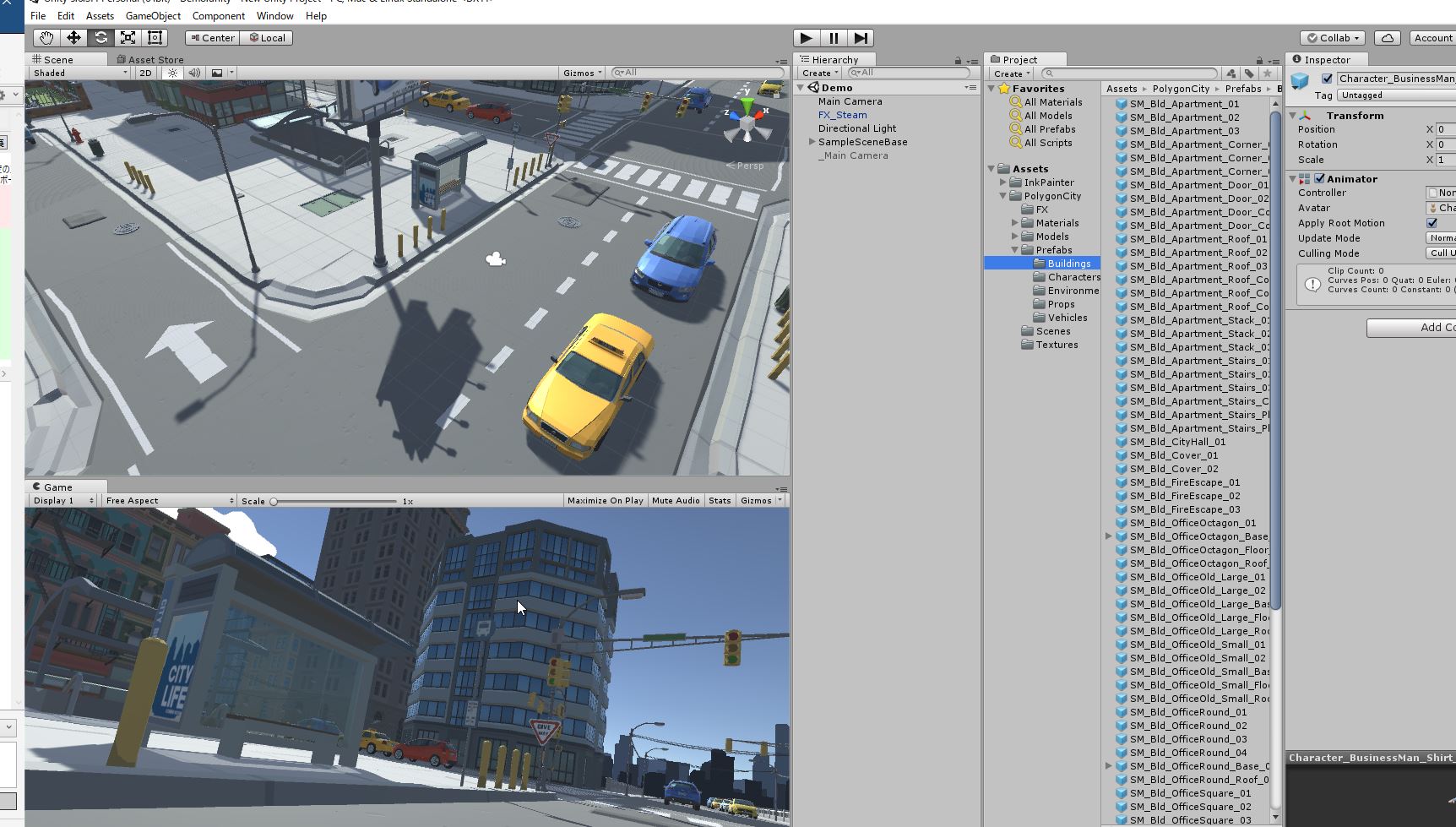The height and width of the screenshot is (827, 1456).
Task: Click the Inspector object cube icon
Action: pyautogui.click(x=1300, y=81)
